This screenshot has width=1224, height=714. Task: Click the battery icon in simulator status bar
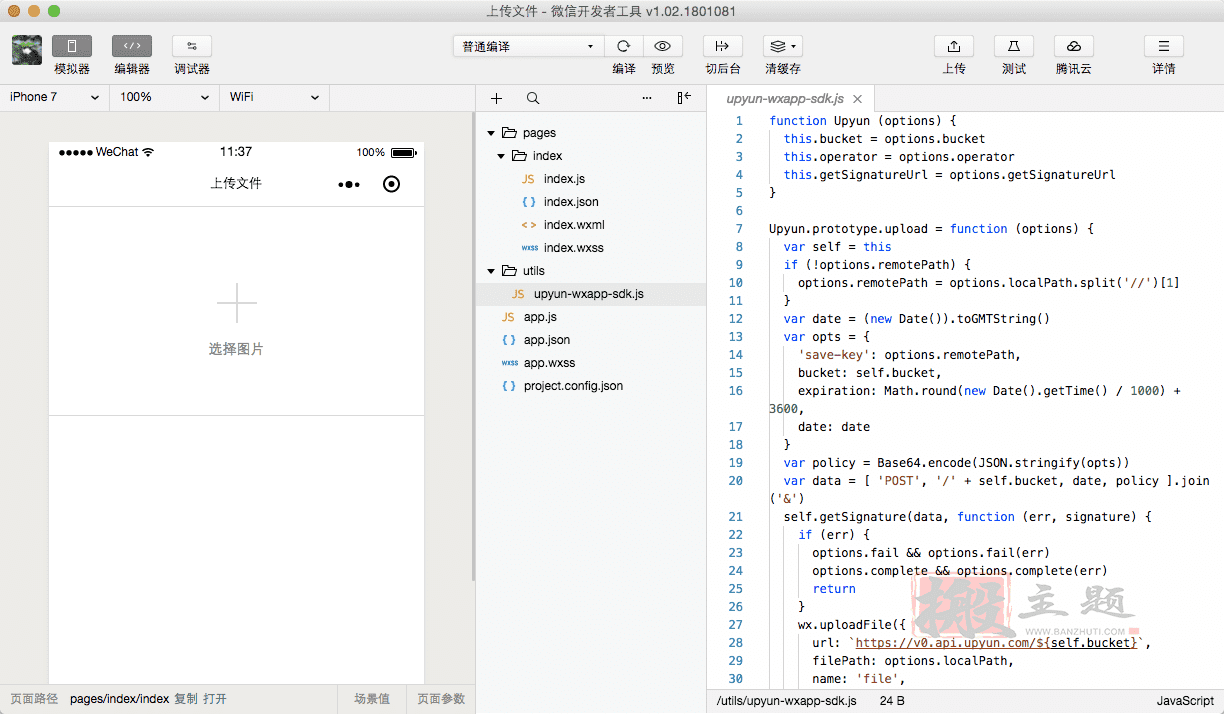403,153
